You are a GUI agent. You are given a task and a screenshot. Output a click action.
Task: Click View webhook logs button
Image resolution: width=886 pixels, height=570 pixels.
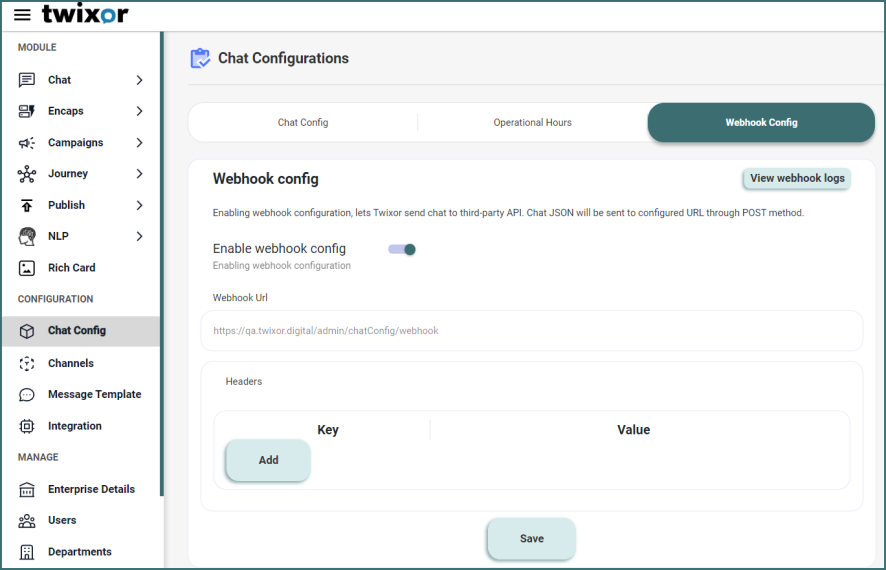pyautogui.click(x=797, y=178)
